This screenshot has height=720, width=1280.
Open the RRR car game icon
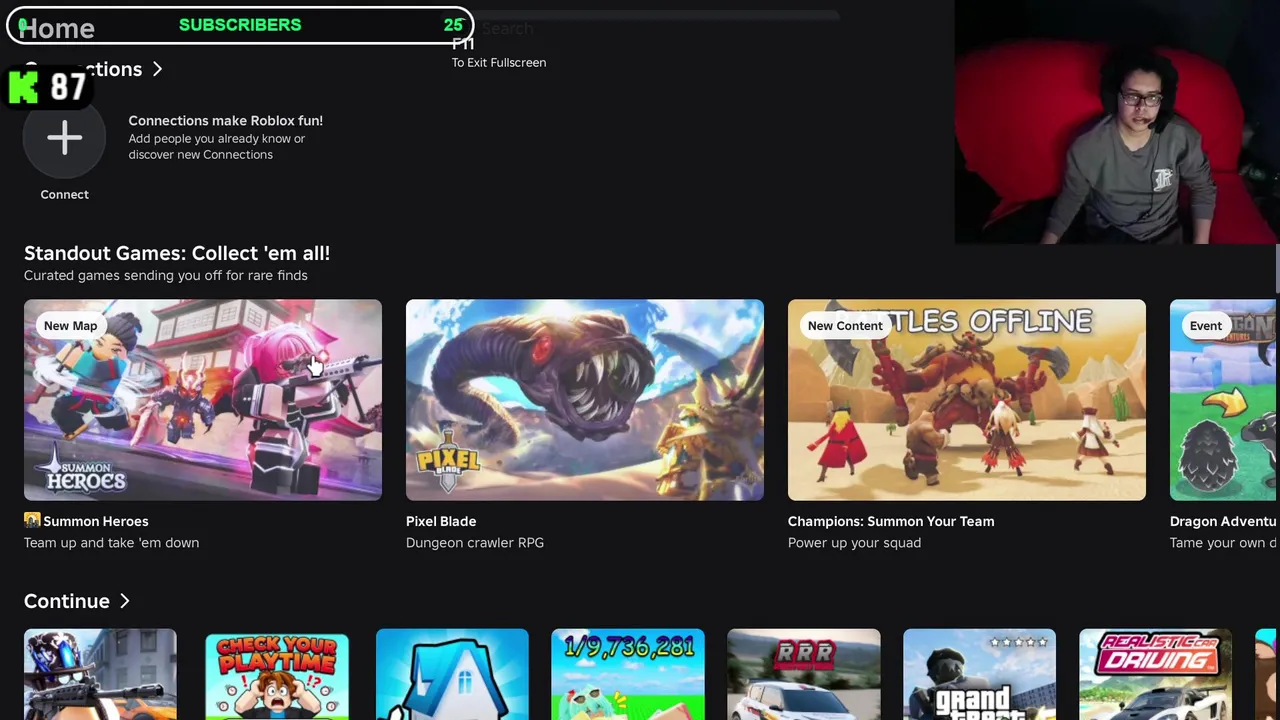(x=804, y=675)
